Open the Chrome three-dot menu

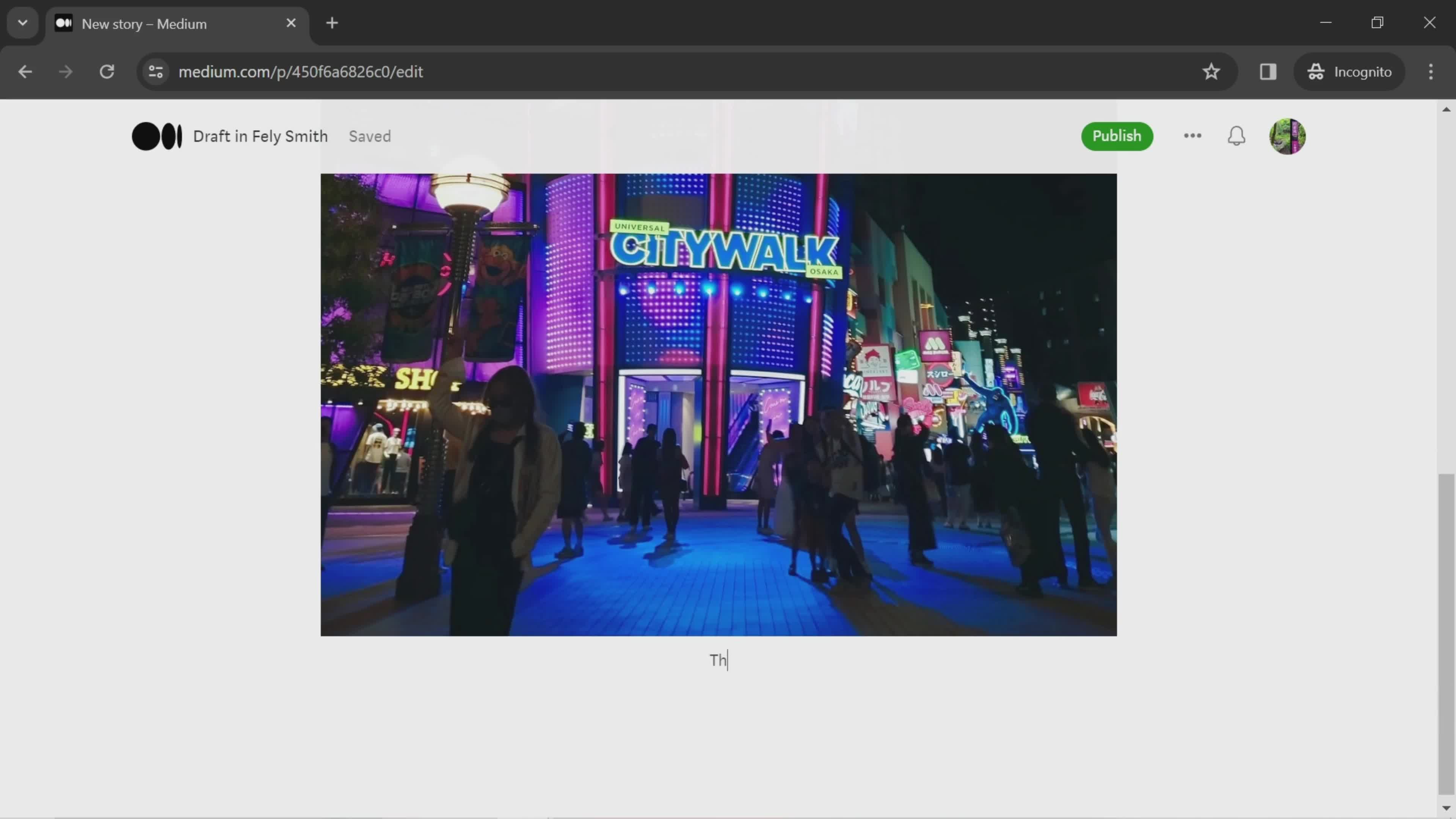pos(1431,72)
